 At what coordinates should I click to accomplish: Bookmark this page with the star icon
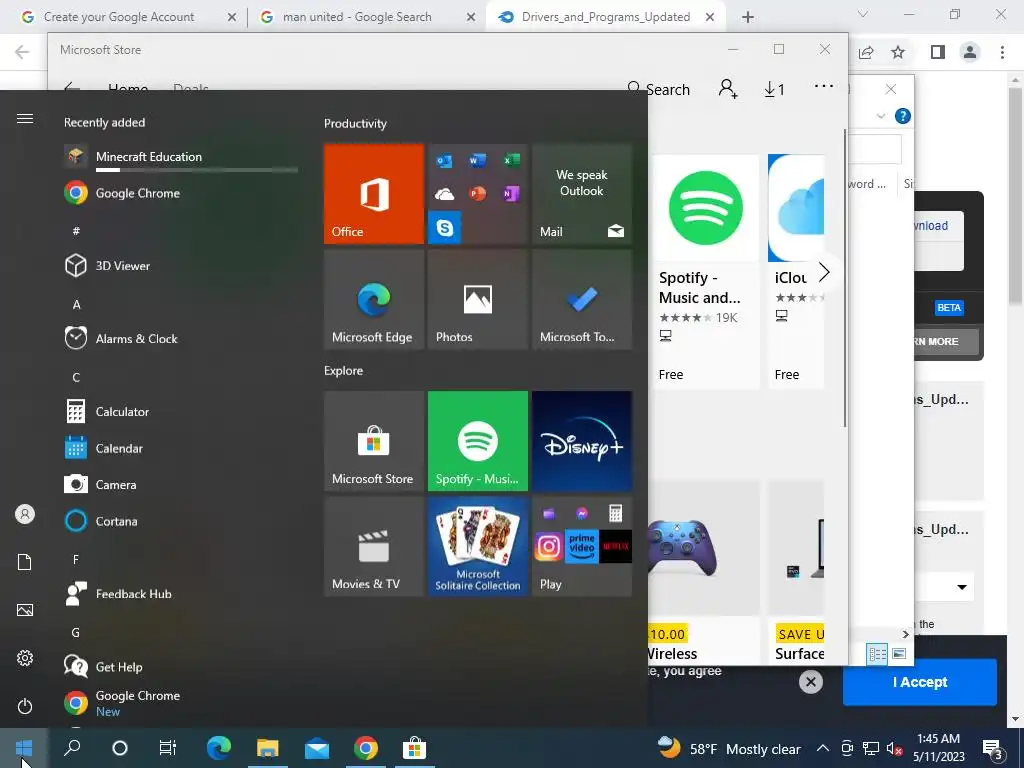tap(899, 52)
